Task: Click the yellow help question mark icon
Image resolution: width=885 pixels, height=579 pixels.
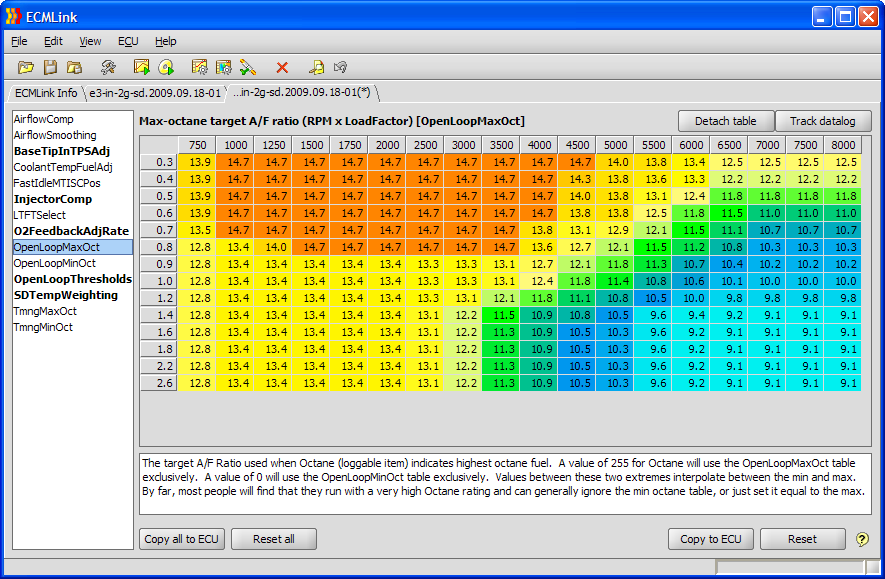Action: click(x=862, y=539)
